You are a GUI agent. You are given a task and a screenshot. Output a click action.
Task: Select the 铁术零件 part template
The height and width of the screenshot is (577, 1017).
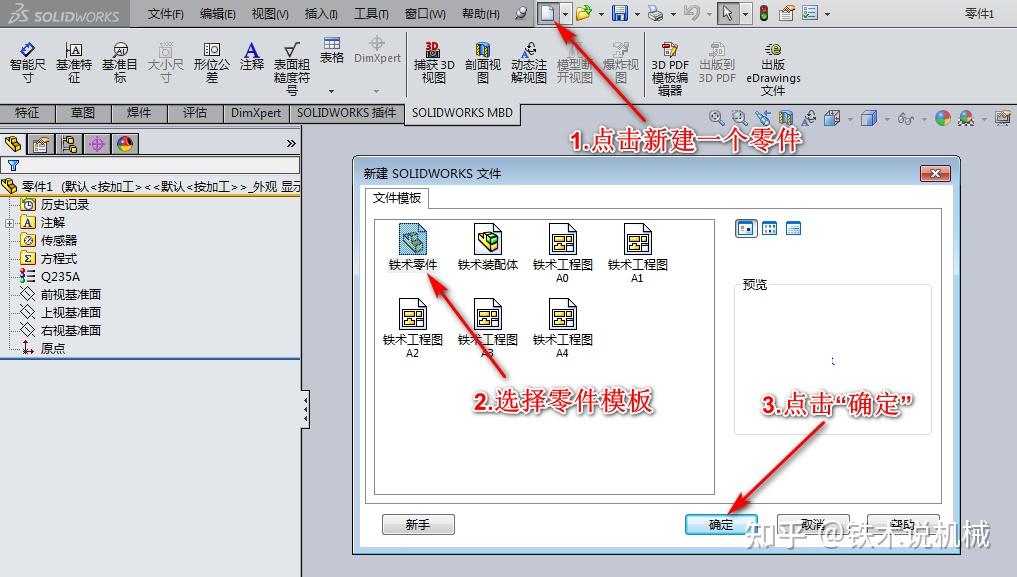tap(413, 247)
